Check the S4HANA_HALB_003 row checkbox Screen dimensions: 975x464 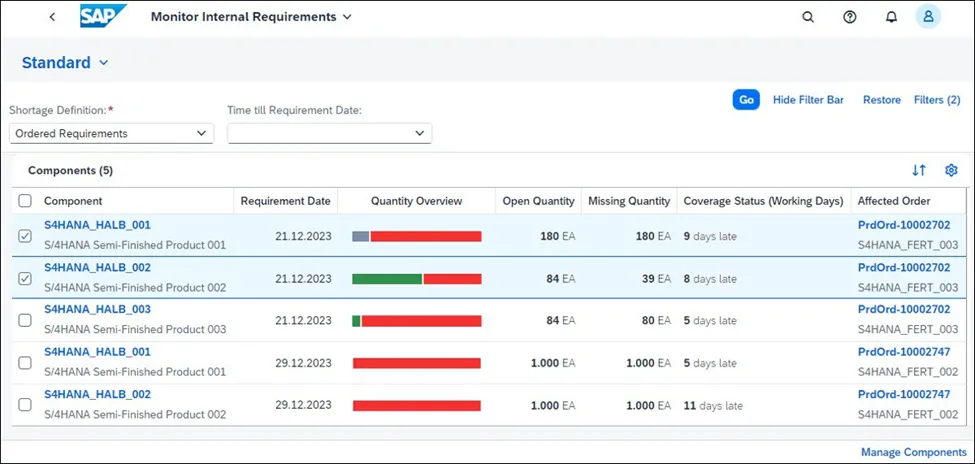[25, 320]
